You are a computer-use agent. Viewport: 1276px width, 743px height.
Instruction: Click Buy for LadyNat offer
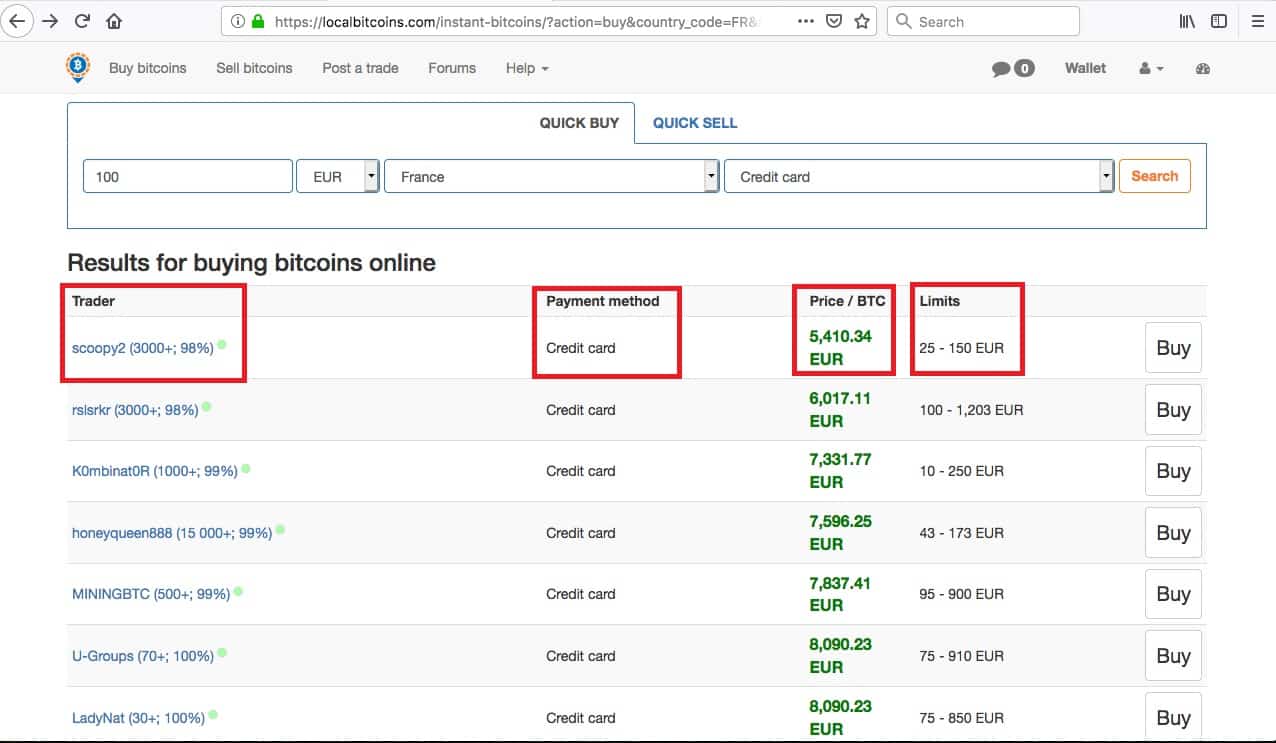point(1173,716)
